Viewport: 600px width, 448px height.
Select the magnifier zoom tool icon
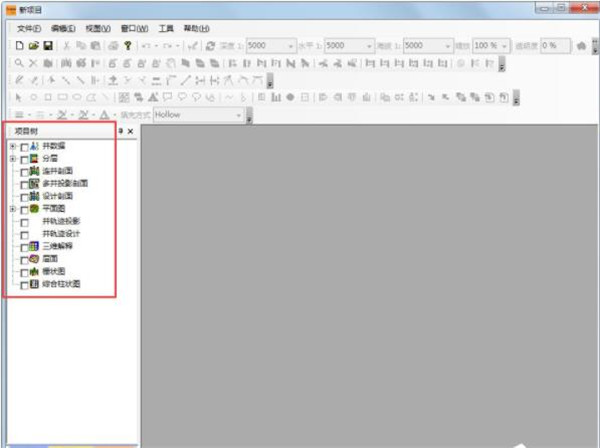[x=19, y=63]
